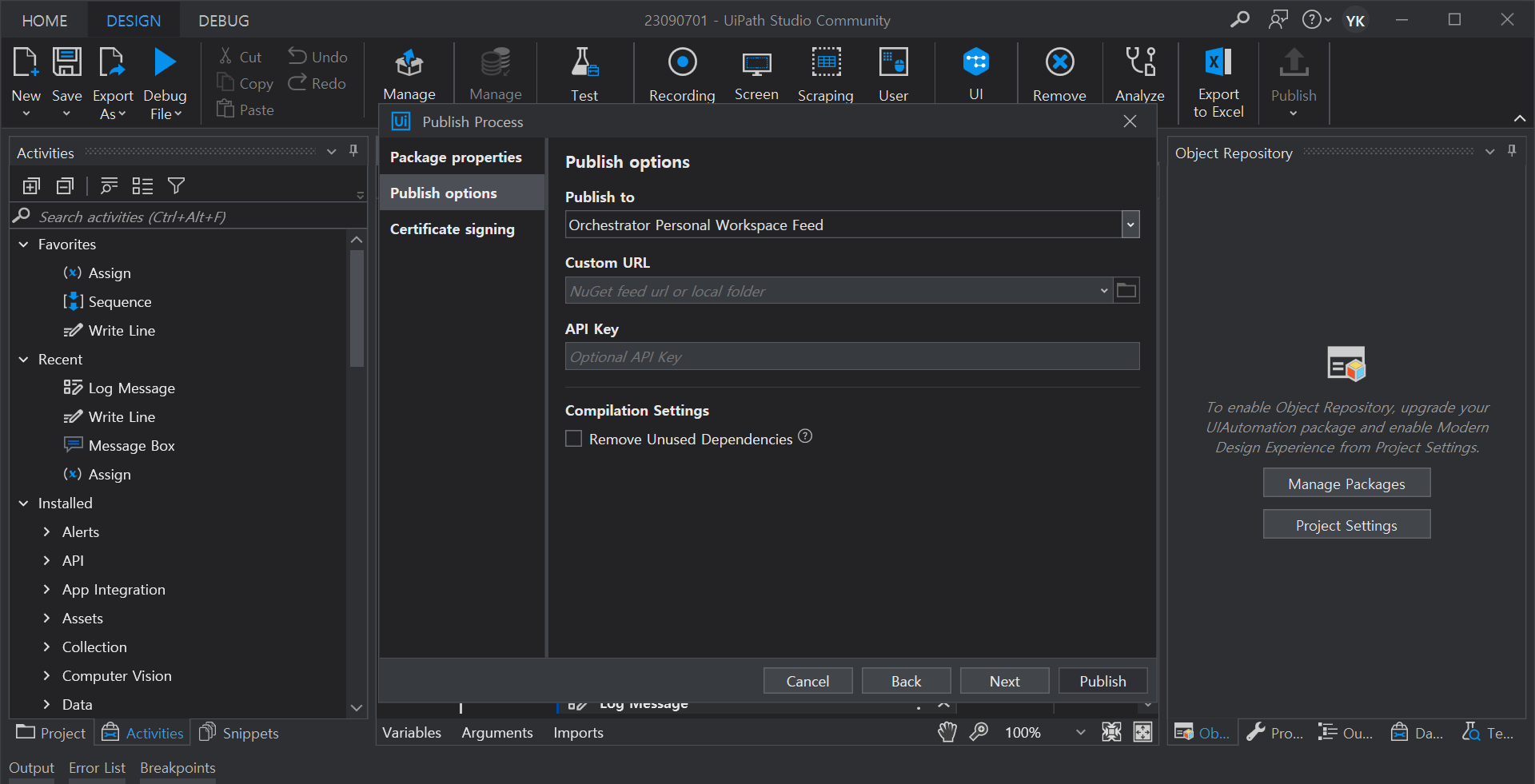The width and height of the screenshot is (1535, 784).
Task: Click the Publish ribbon icon
Action: point(1294,62)
